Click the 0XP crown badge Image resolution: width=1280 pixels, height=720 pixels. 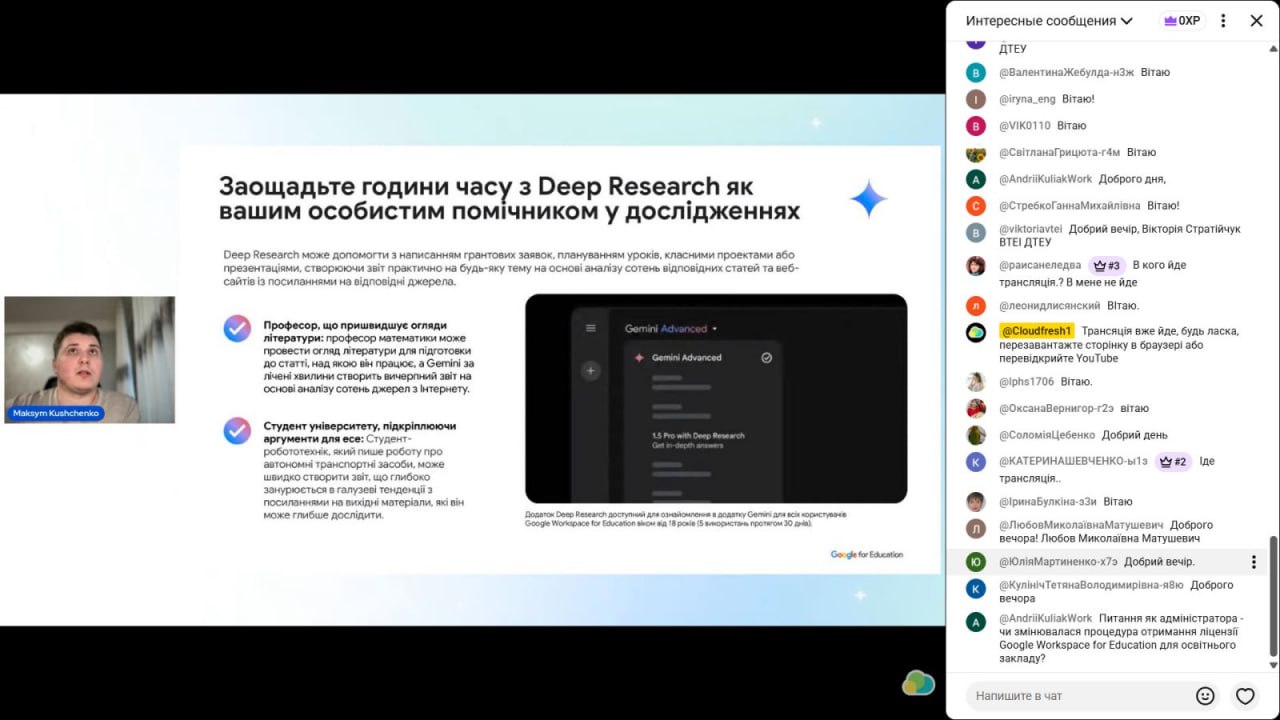tap(1182, 20)
